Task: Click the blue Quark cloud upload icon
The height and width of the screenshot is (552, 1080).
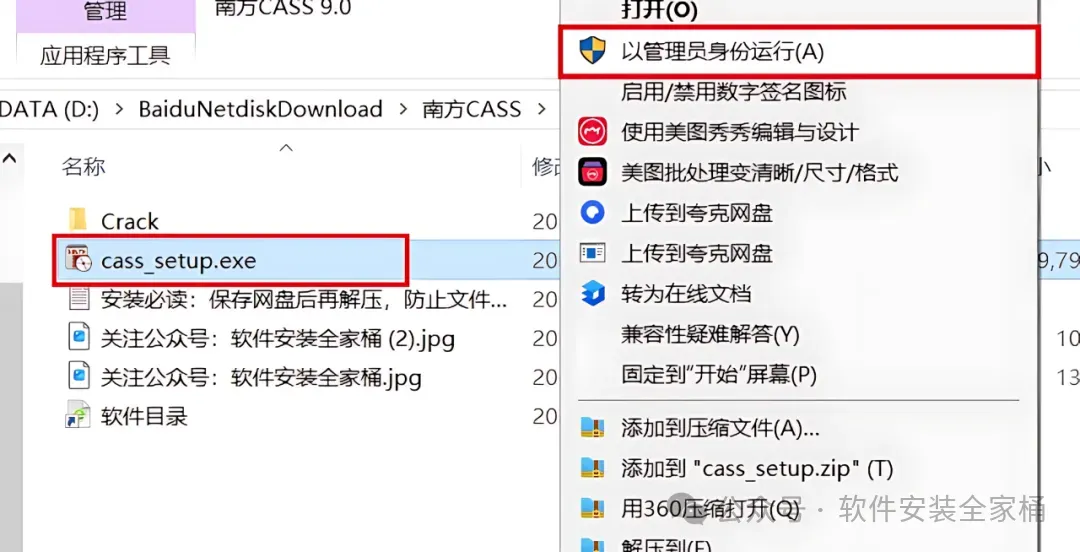Action: (x=592, y=212)
